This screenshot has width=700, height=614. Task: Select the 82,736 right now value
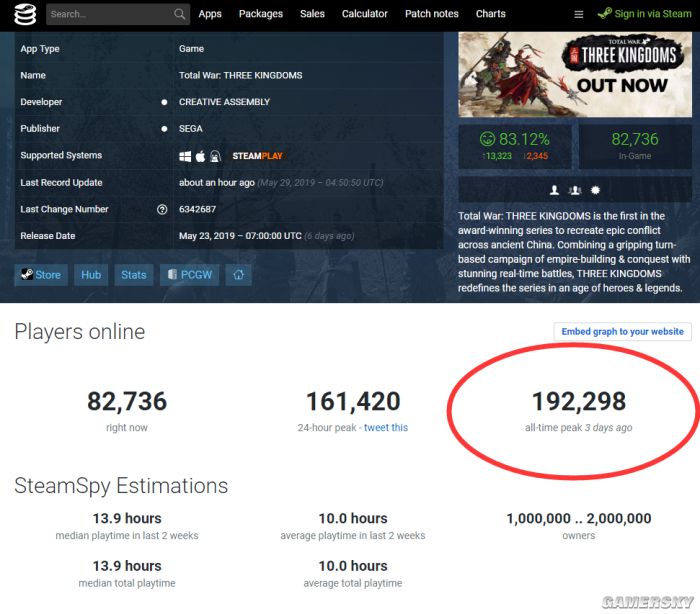[127, 401]
